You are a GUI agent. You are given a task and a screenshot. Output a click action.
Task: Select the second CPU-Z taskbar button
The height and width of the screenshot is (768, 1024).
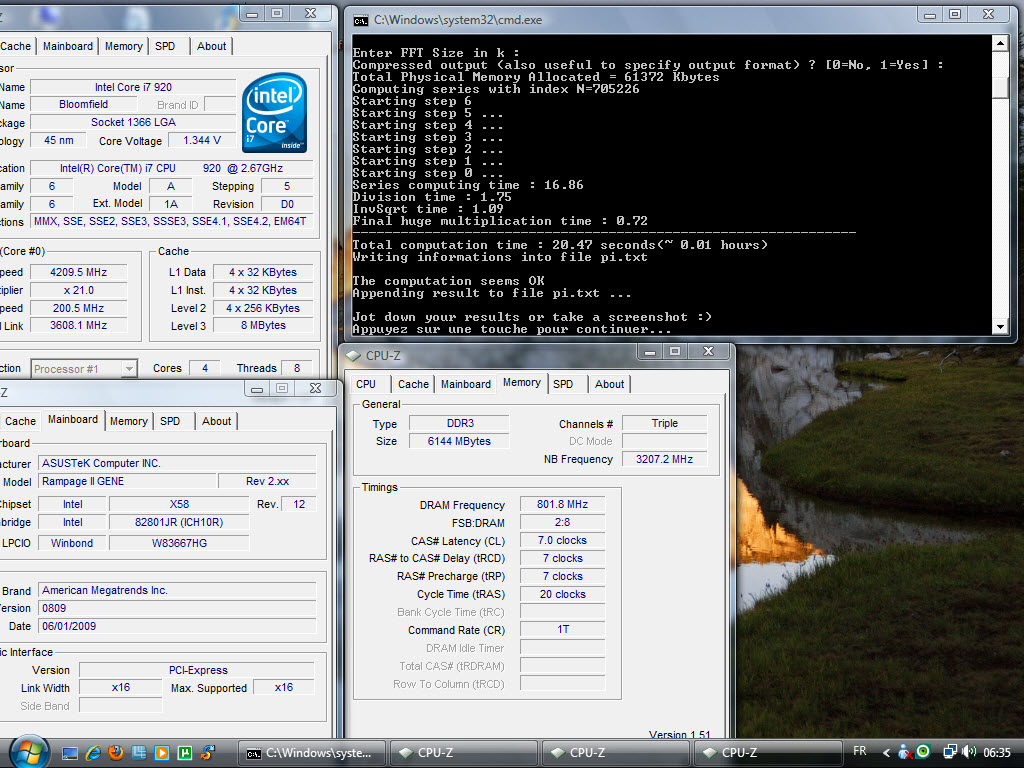(615, 753)
